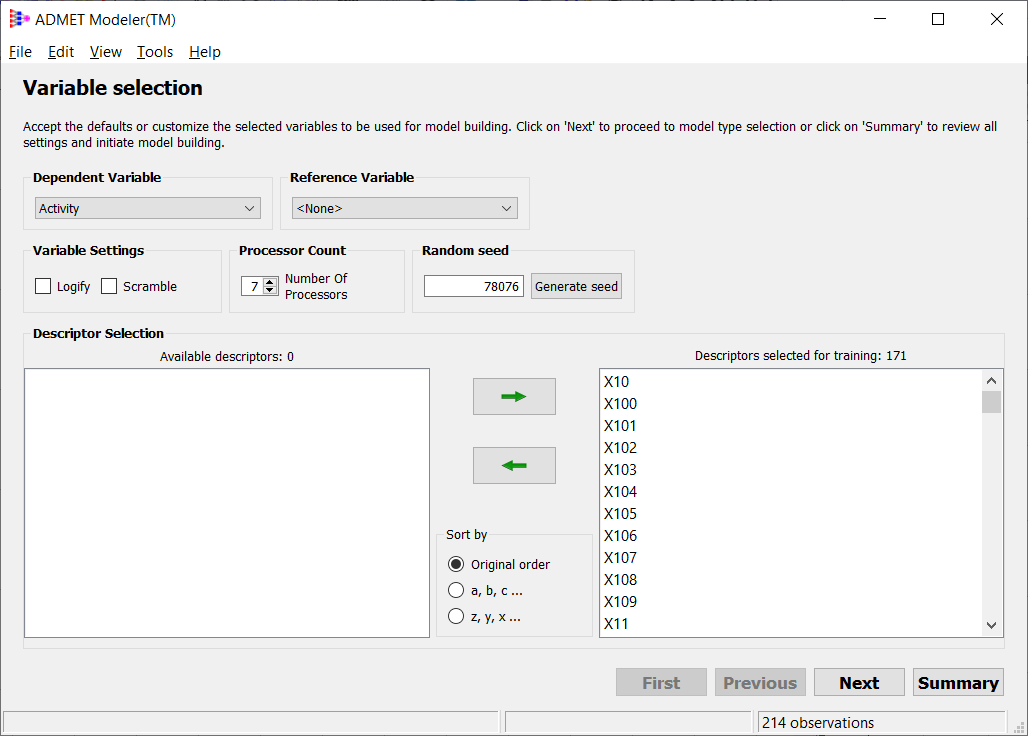Screen dimensions: 1028x736
Task: Click the window resize grip in the status bar
Action: pyautogui.click(x=1019, y=727)
